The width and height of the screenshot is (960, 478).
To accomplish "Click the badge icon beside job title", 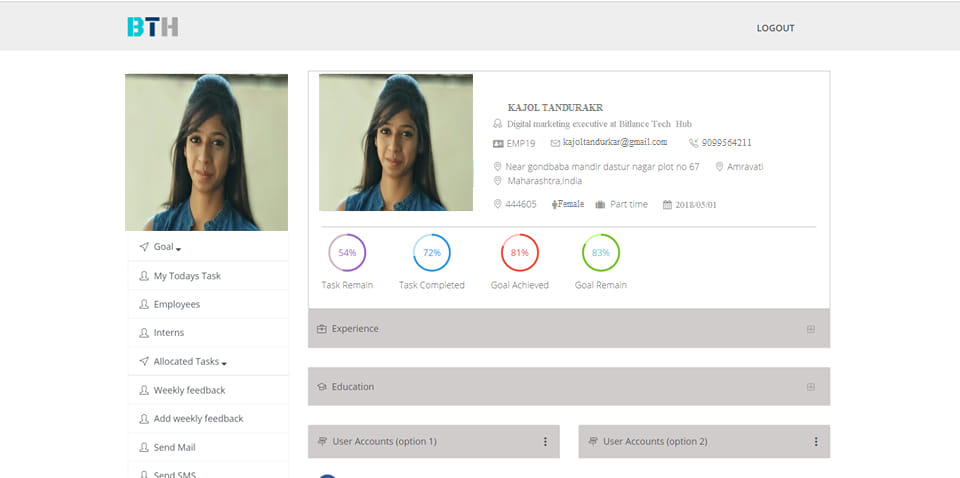I will tap(498, 124).
